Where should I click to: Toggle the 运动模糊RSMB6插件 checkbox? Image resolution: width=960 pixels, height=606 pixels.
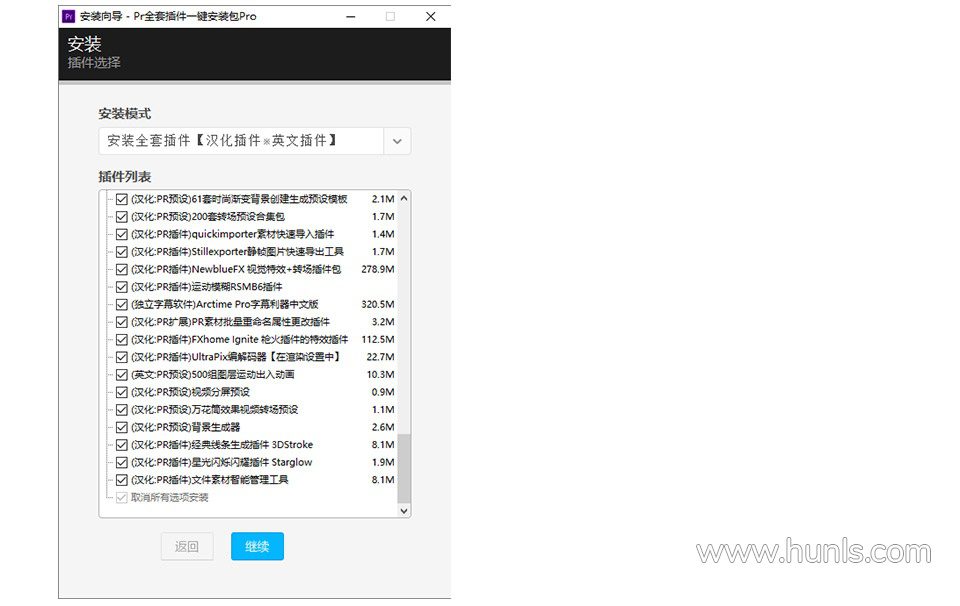pyautogui.click(x=122, y=287)
